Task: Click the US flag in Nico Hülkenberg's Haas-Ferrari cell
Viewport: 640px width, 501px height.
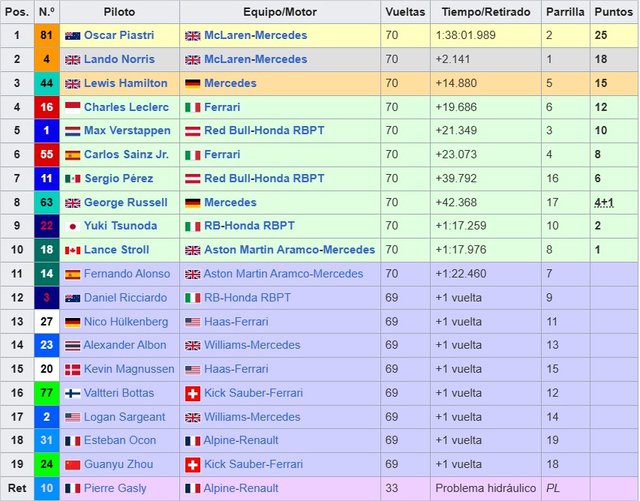Action: [193, 322]
